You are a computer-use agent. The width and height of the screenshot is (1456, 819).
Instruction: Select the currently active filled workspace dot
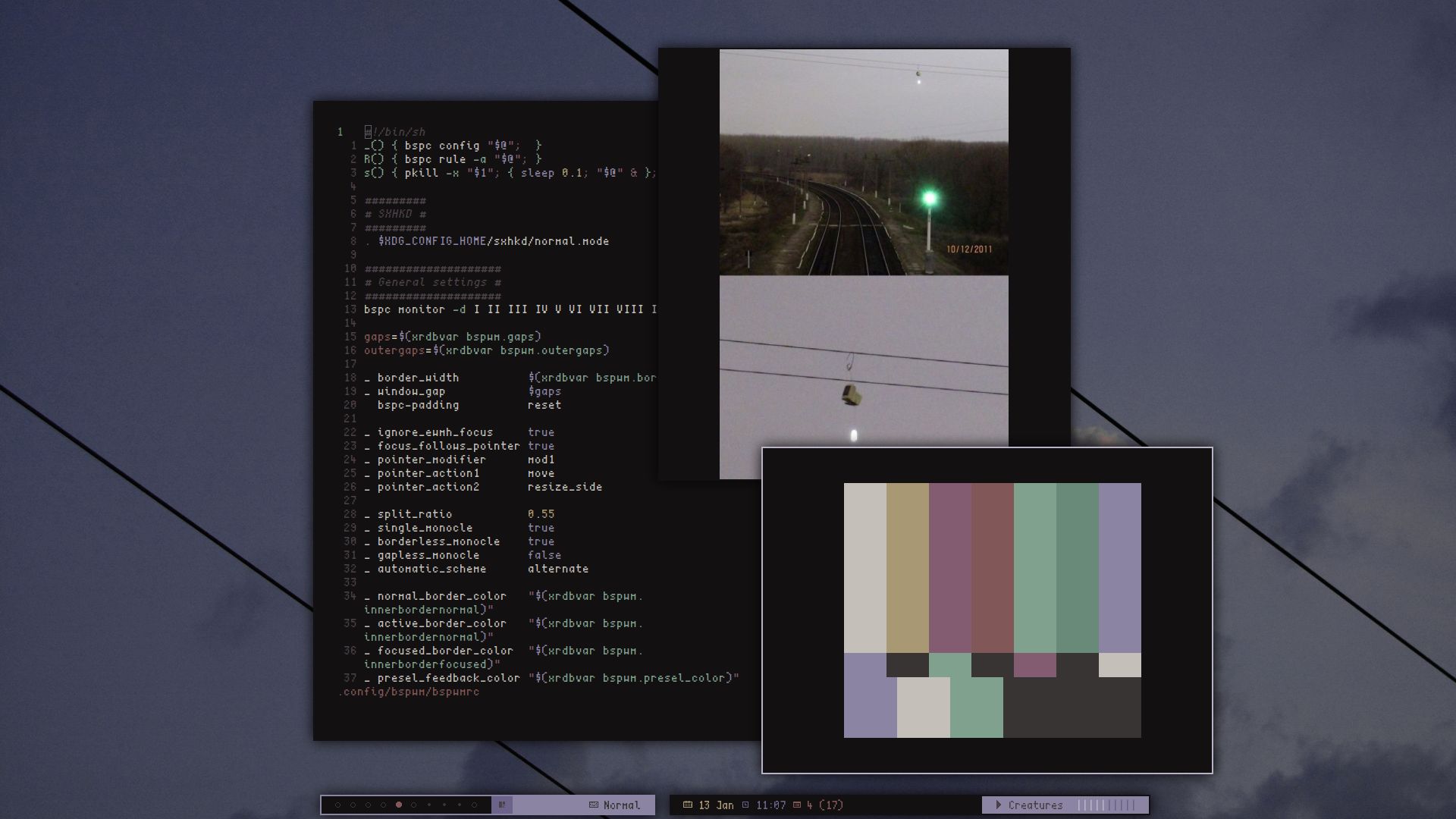(398, 805)
